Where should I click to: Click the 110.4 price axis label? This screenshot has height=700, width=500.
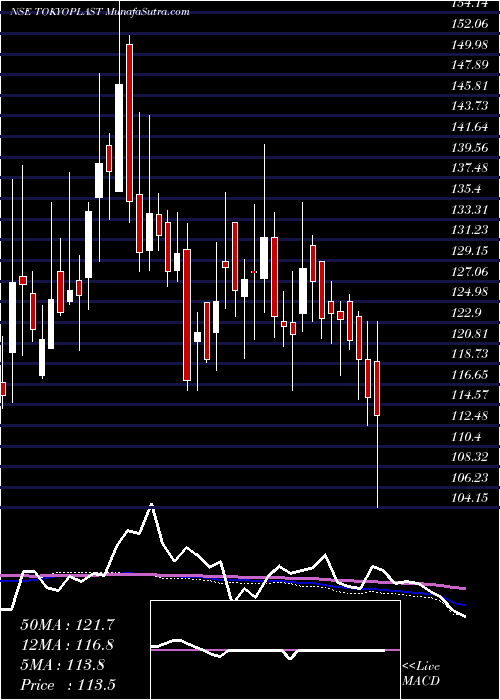coord(466,437)
